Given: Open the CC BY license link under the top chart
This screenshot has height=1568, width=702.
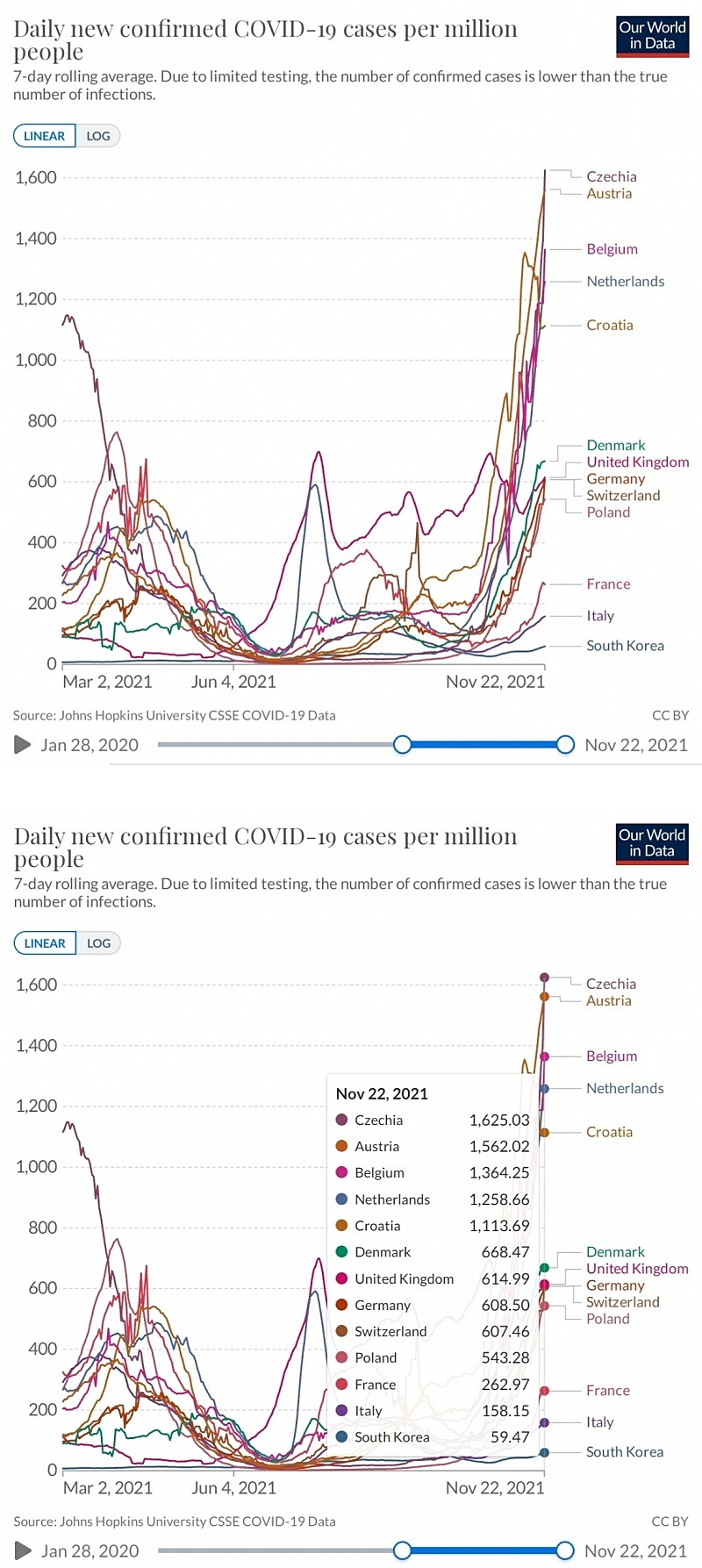Looking at the screenshot, I should click(x=670, y=715).
